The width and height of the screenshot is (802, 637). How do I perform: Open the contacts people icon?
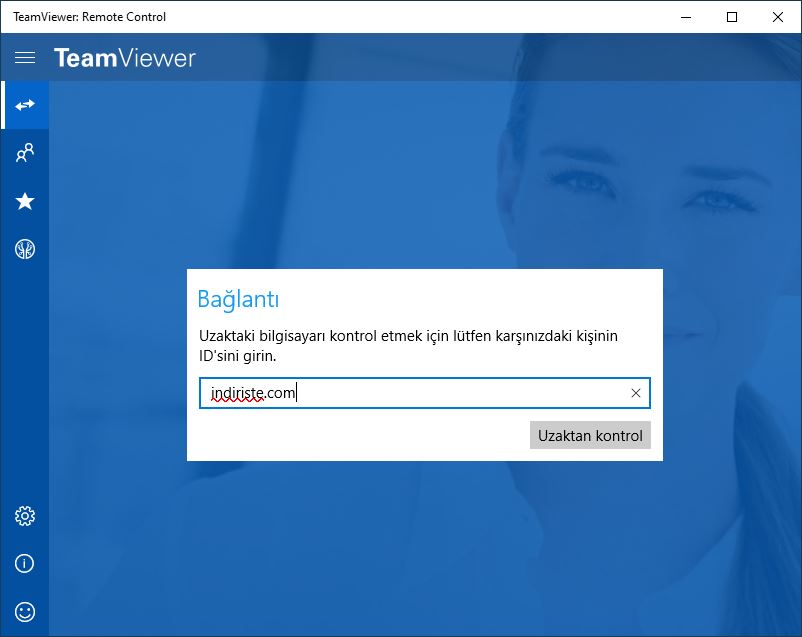click(25, 152)
